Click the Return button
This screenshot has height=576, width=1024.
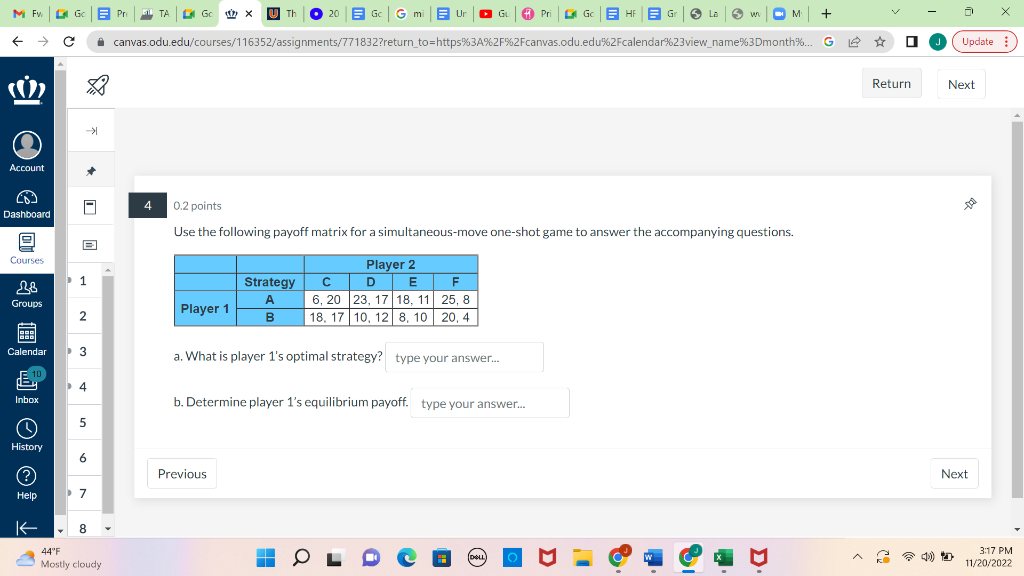pos(891,83)
